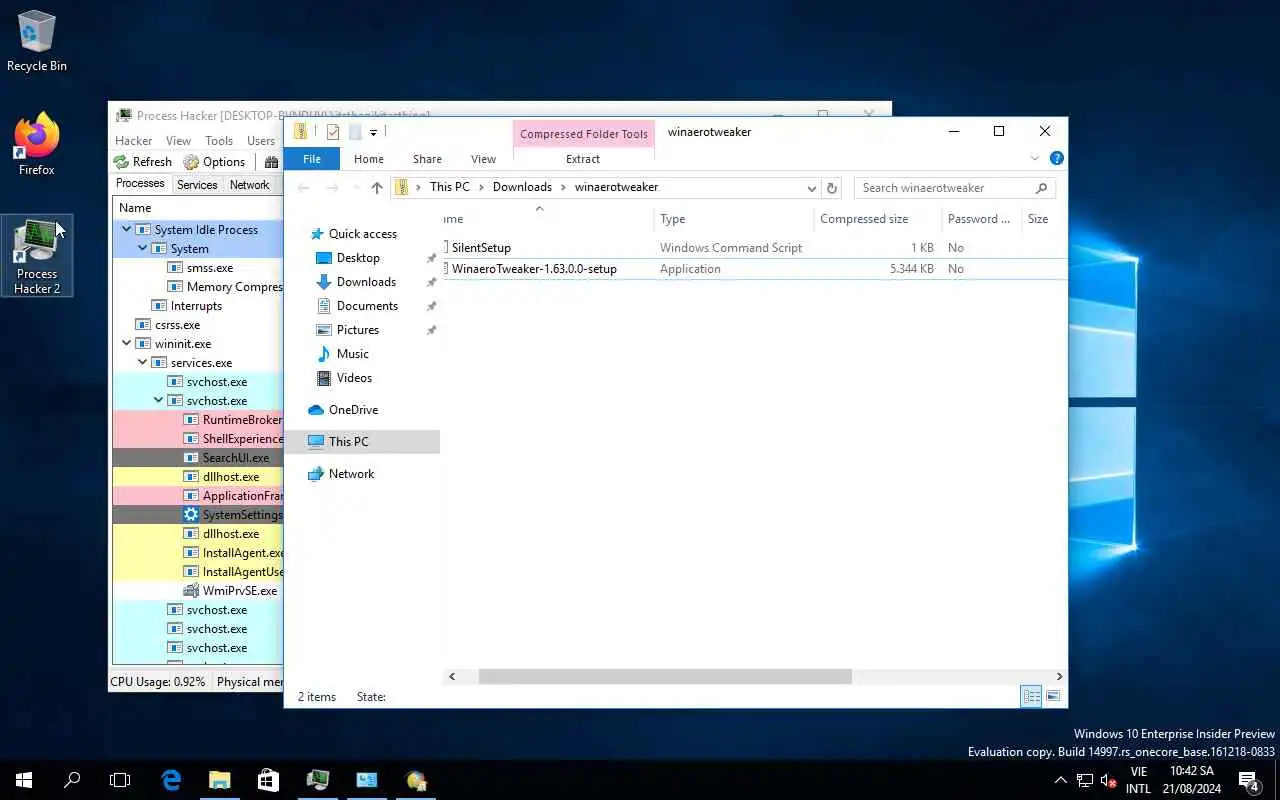This screenshot has width=1280, height=800.
Task: Switch to Large icons view in Explorer status bar
Action: (x=1053, y=696)
